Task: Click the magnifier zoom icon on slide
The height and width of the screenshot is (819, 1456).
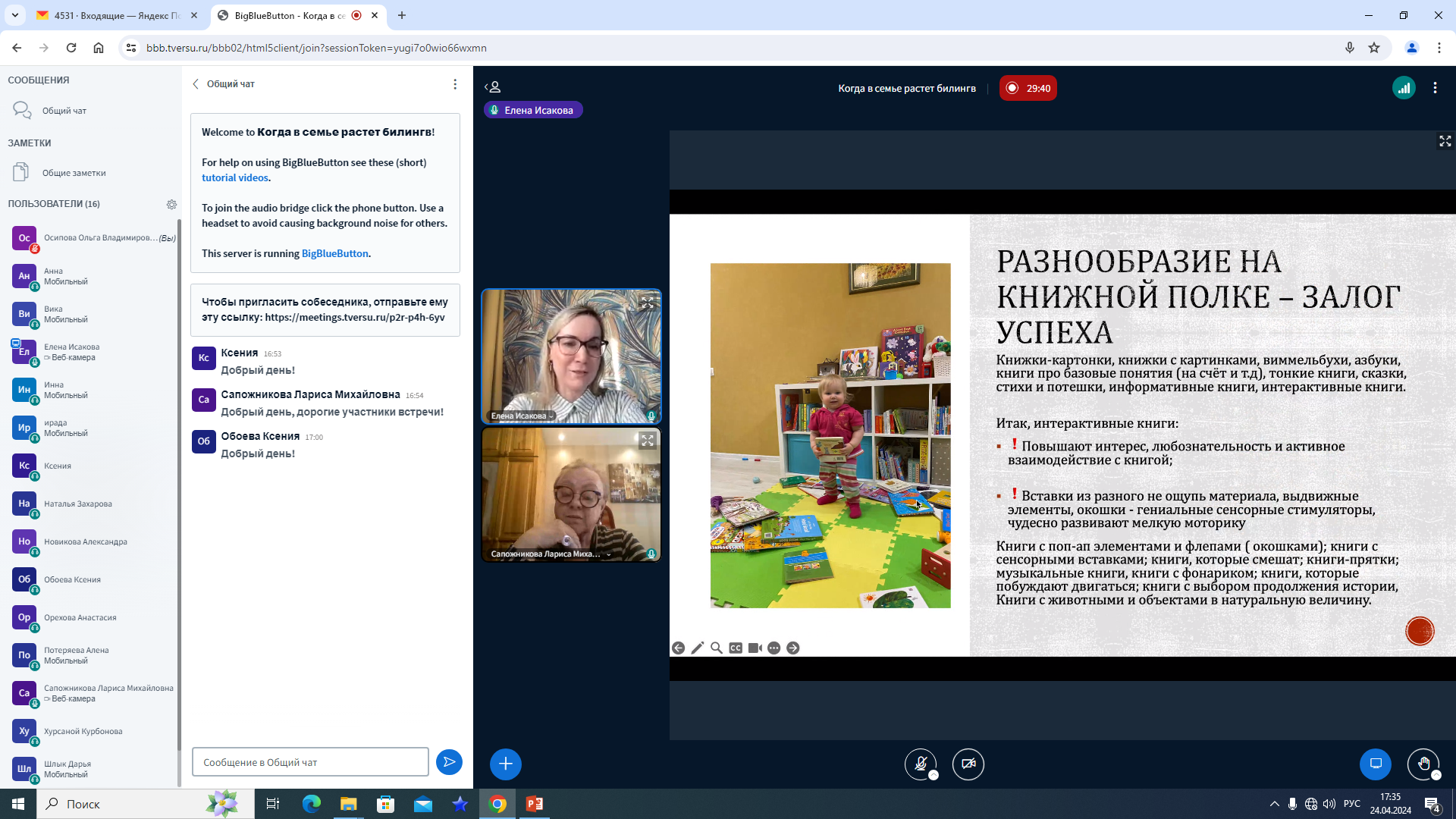Action: pos(717,648)
